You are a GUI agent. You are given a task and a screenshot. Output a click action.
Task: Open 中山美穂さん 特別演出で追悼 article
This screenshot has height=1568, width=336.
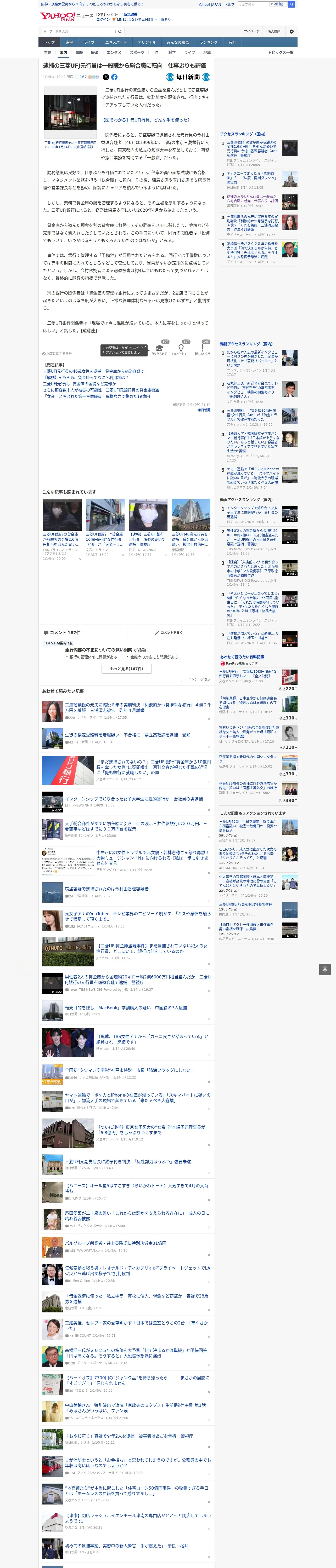tap(135, 1408)
